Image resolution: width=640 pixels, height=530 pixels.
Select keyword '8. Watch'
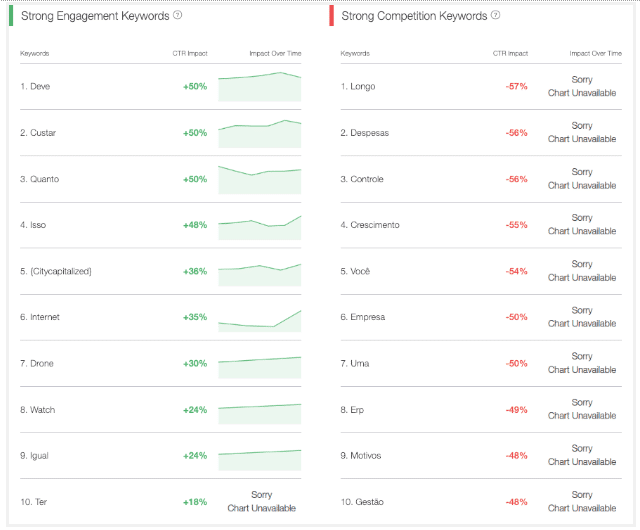[x=38, y=410]
